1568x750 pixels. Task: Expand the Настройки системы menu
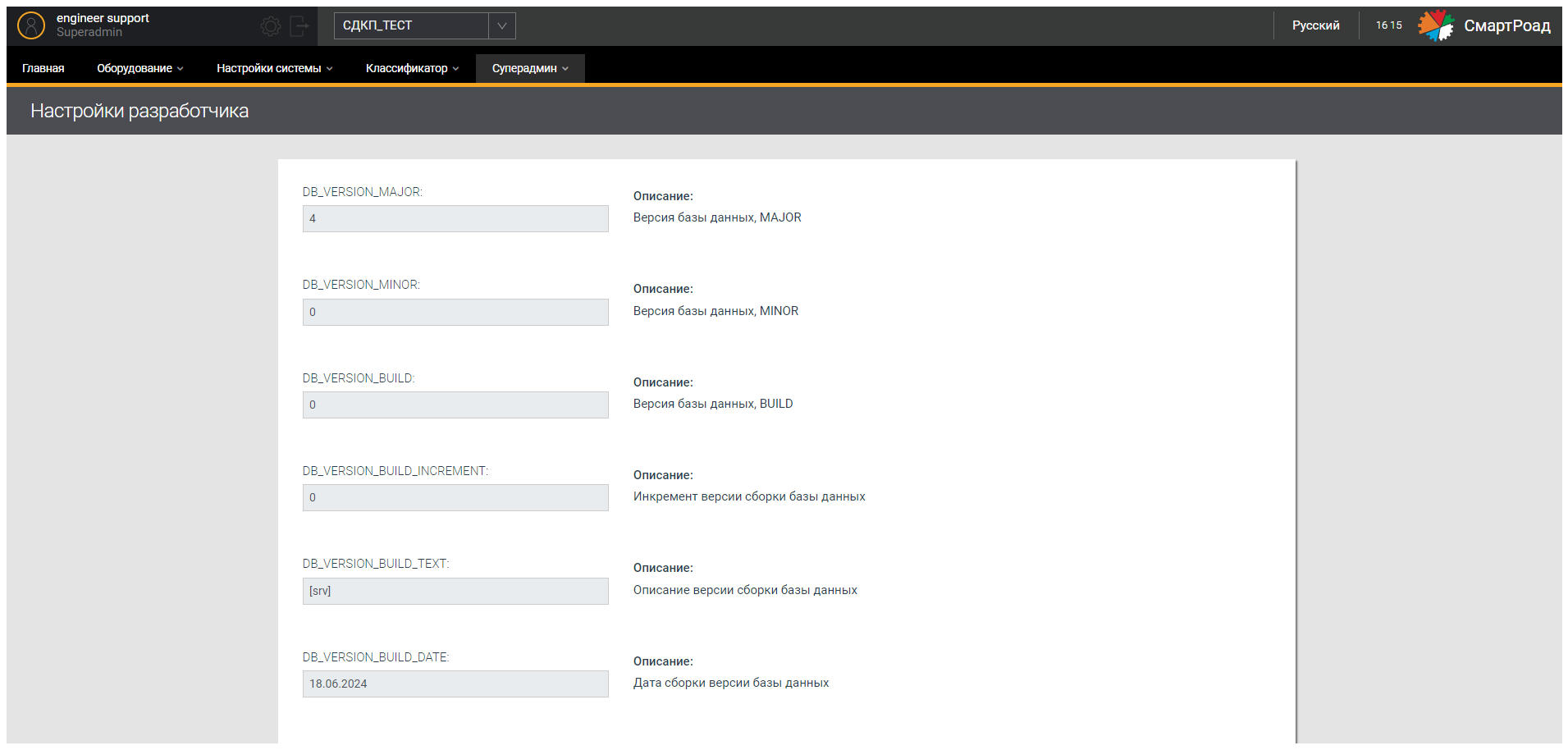tap(275, 68)
